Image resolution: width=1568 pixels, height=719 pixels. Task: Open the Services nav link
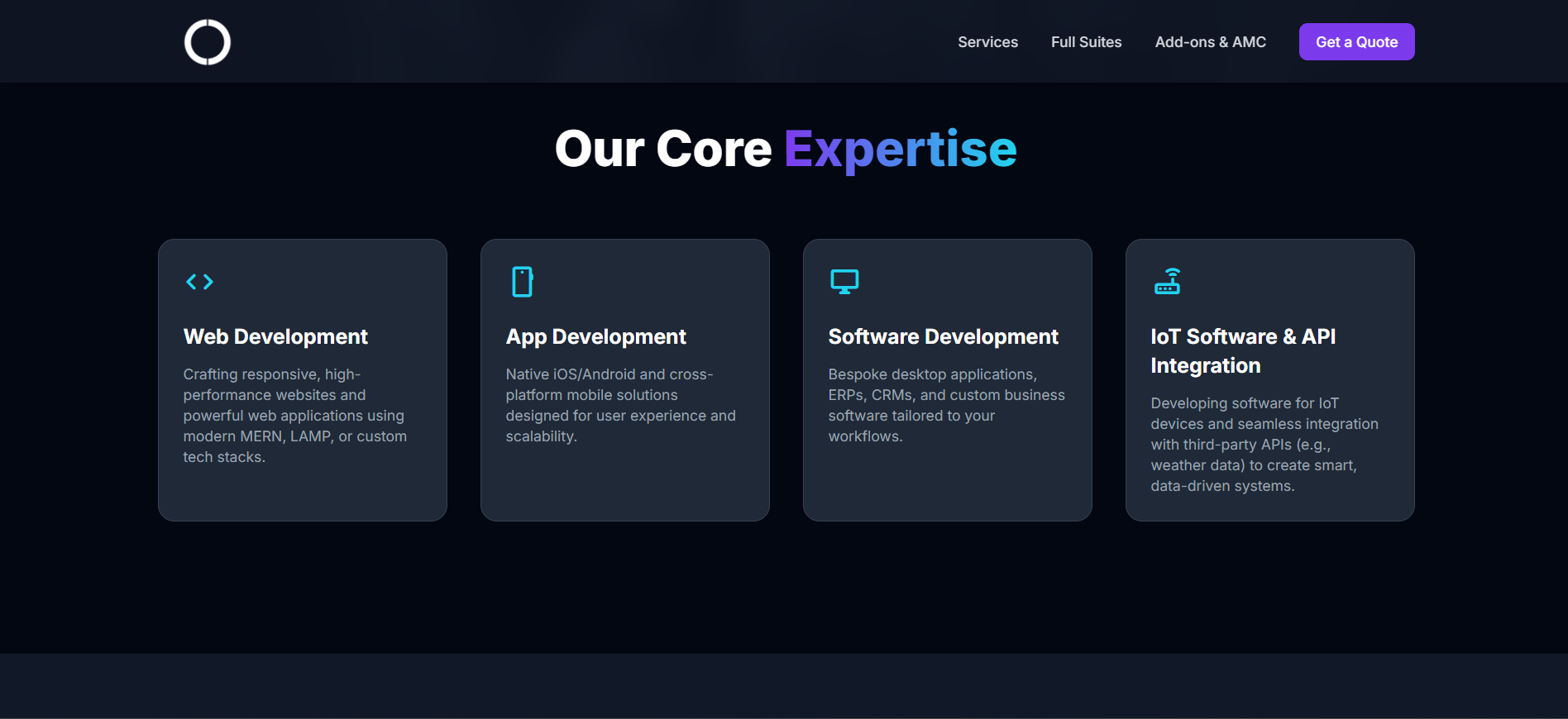987,42
